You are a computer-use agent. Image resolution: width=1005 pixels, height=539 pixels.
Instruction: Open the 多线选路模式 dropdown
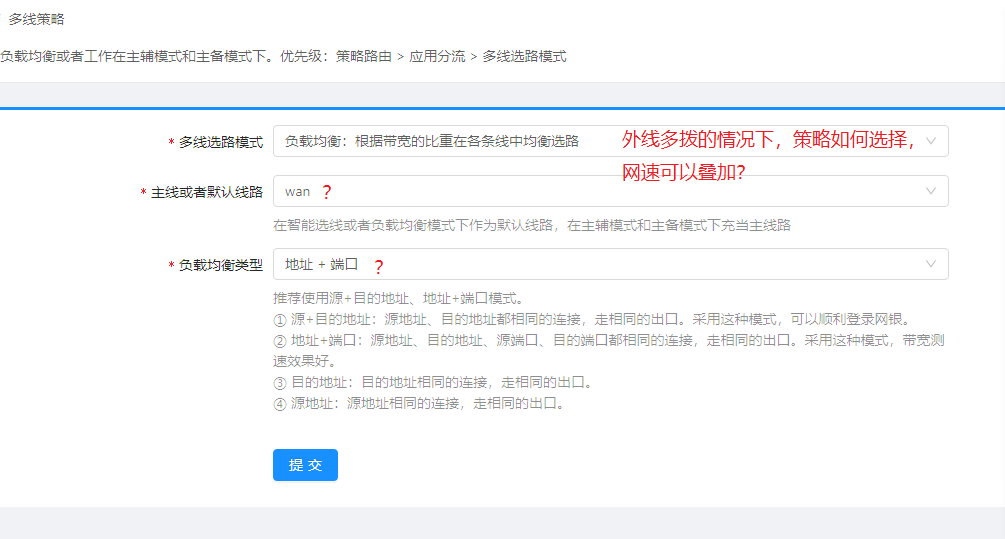[450, 141]
